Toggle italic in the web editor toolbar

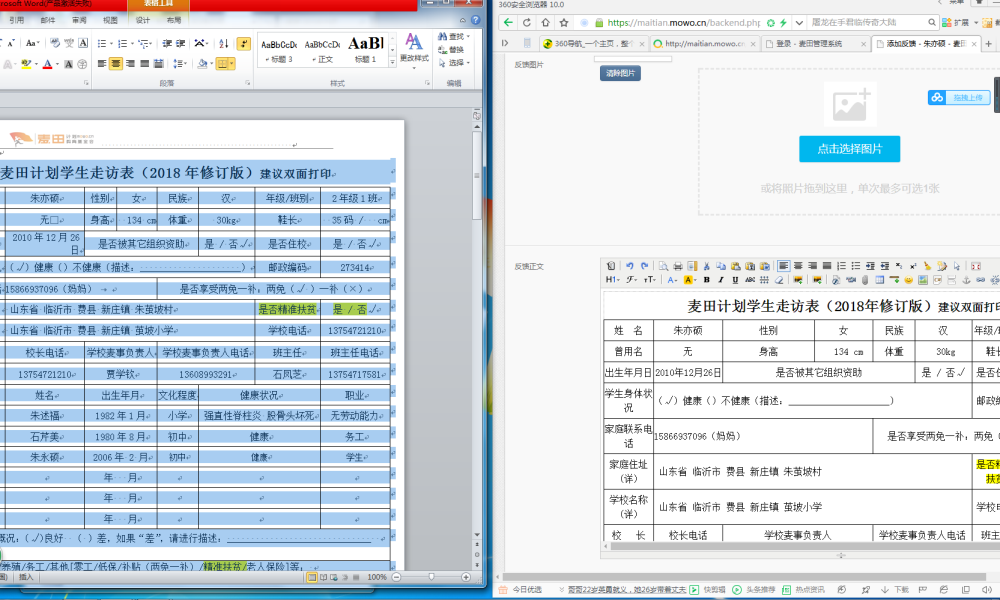(x=721, y=280)
